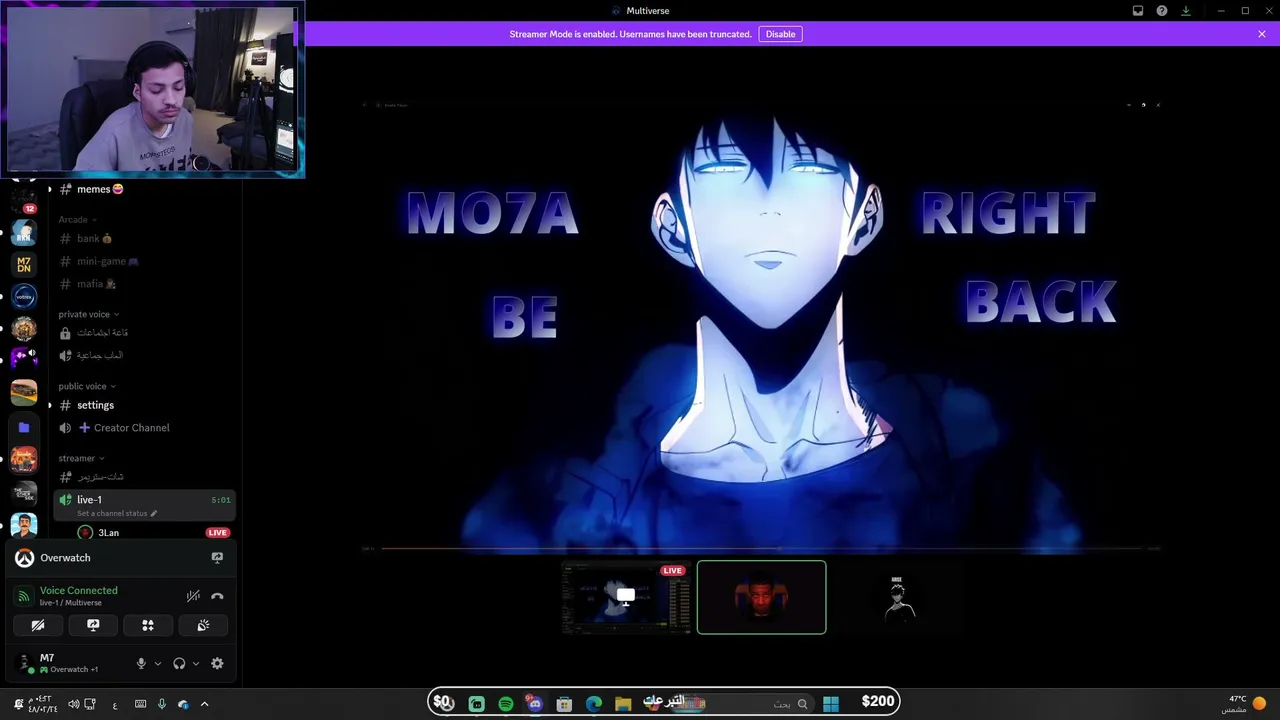
Task: Open Spotify from the taskbar
Action: (x=506, y=704)
